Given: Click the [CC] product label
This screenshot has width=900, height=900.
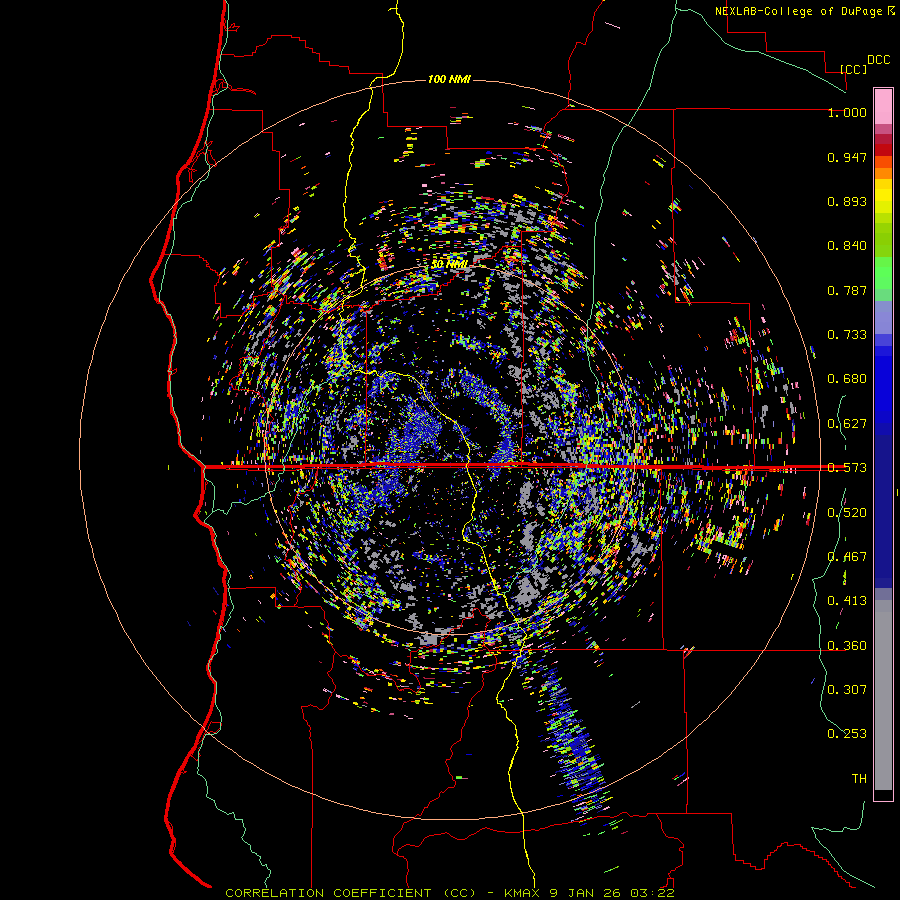Looking at the screenshot, I should click(853, 69).
